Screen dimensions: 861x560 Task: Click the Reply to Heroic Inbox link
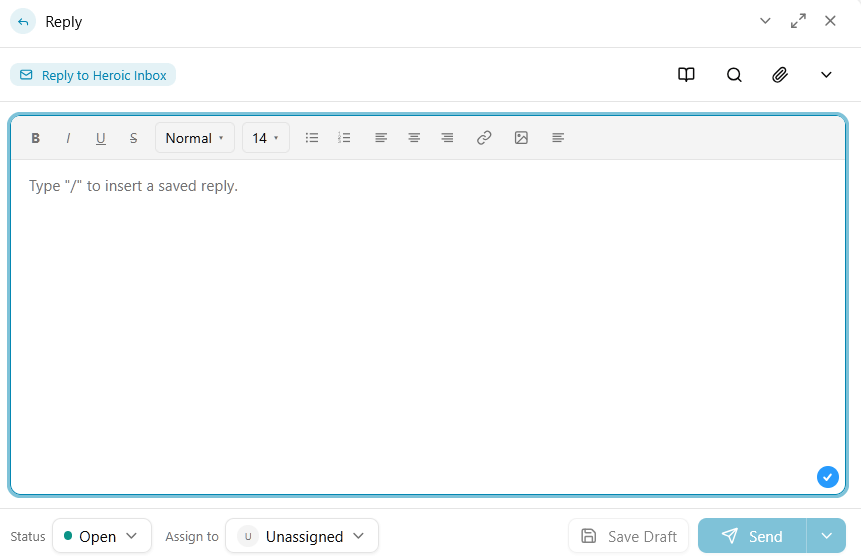pos(93,75)
